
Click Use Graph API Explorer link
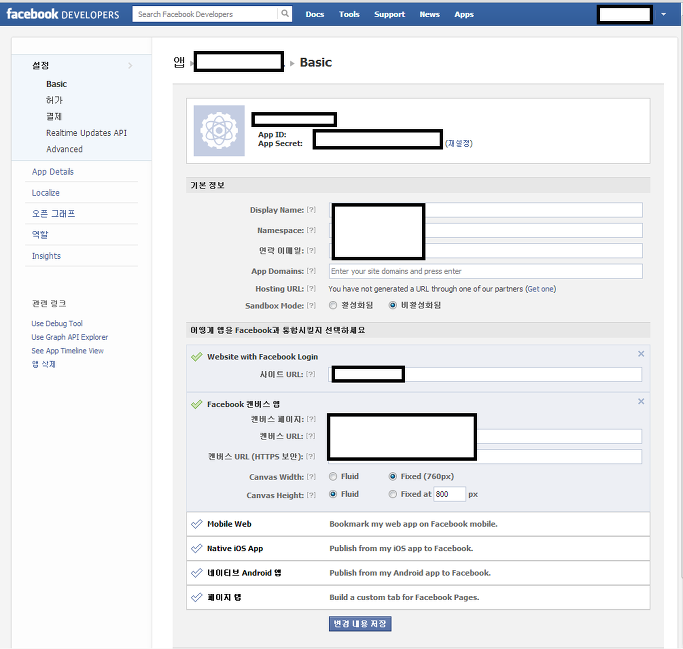[x=70, y=337]
